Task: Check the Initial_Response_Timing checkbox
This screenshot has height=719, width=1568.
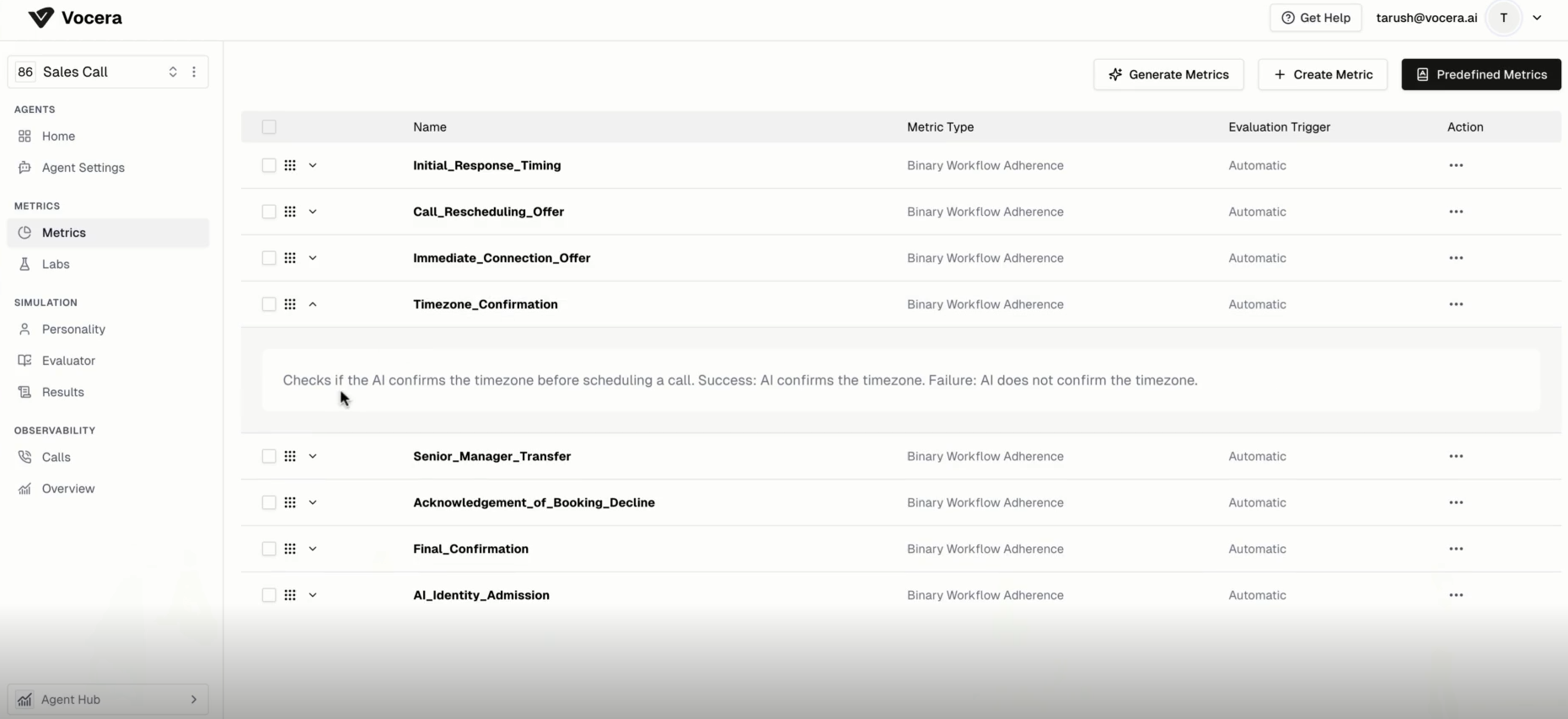Action: click(269, 165)
